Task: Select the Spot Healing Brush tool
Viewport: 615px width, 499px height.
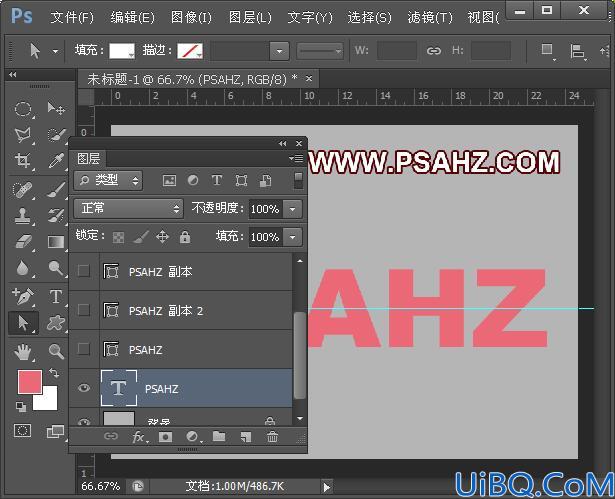Action: coord(22,189)
